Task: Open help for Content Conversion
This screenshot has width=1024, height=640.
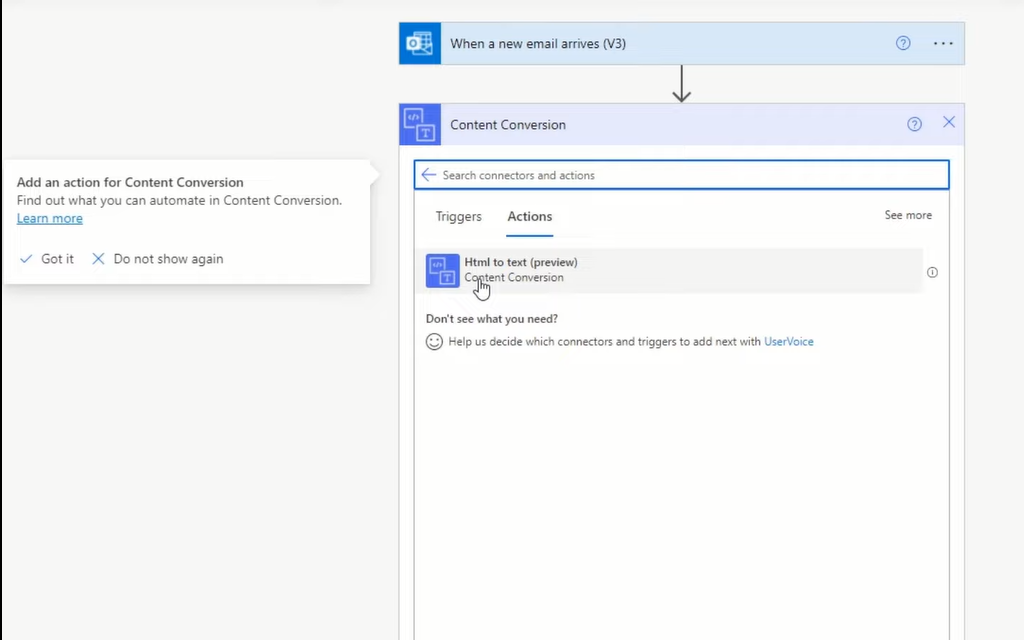Action: (x=914, y=124)
